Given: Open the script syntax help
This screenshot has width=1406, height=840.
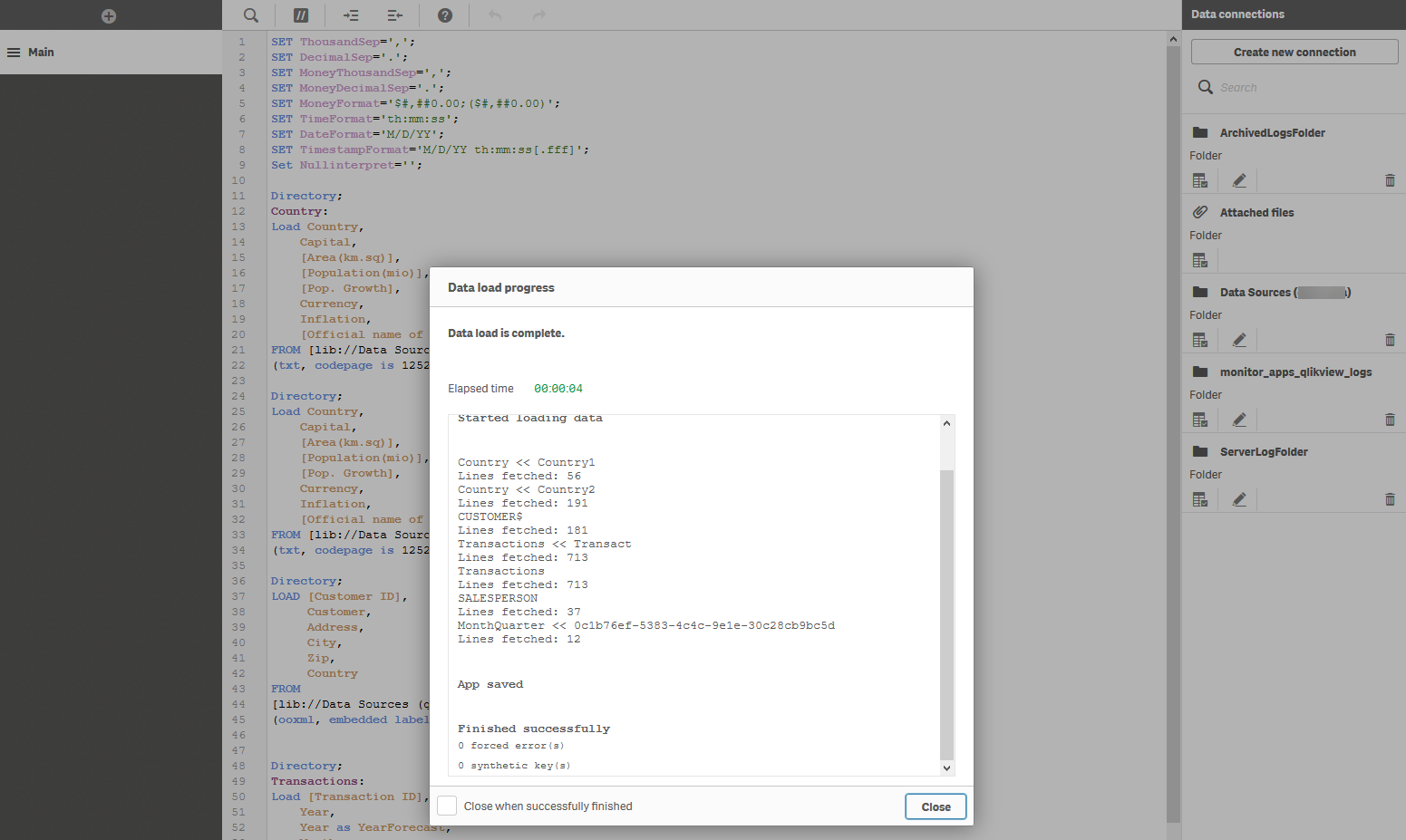Looking at the screenshot, I should [x=445, y=15].
